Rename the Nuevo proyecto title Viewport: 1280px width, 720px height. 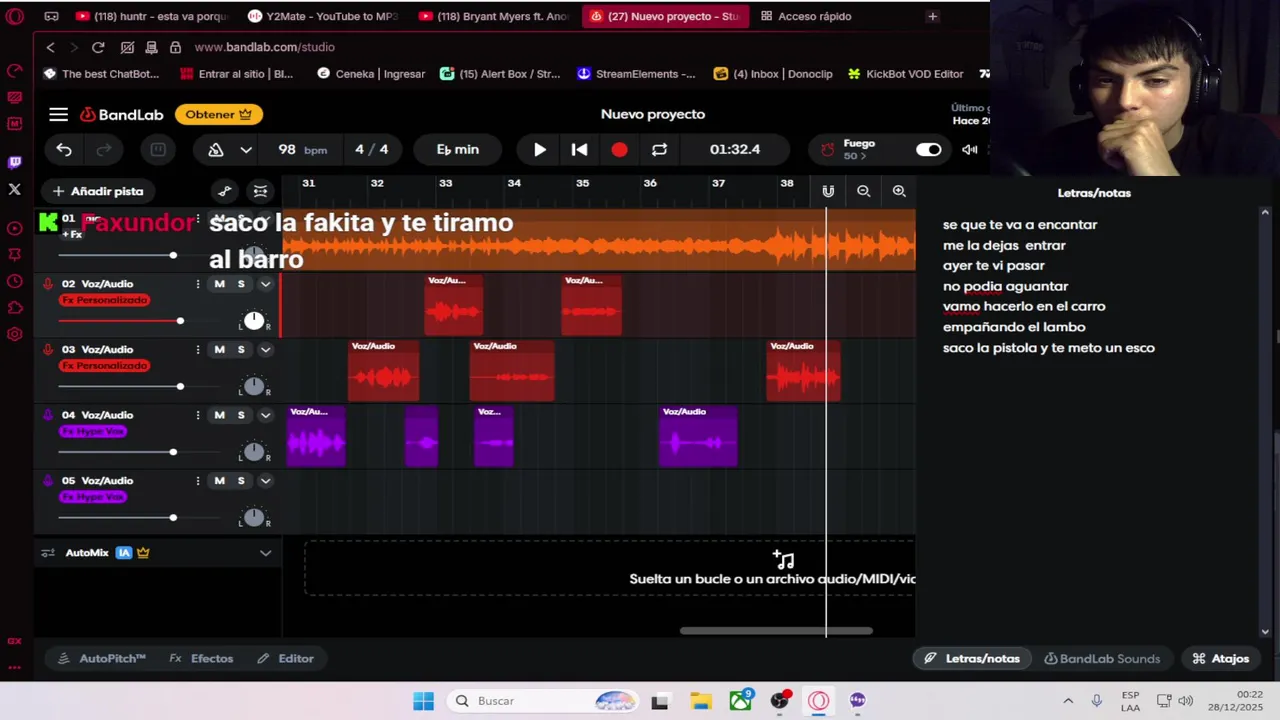[x=653, y=114]
